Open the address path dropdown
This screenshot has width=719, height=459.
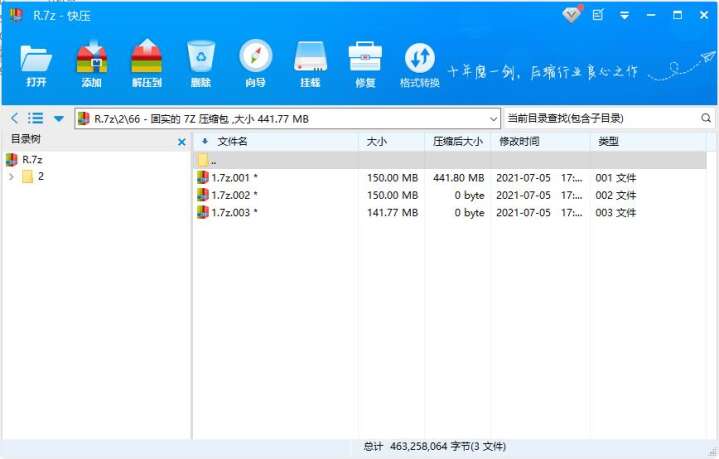point(493,118)
